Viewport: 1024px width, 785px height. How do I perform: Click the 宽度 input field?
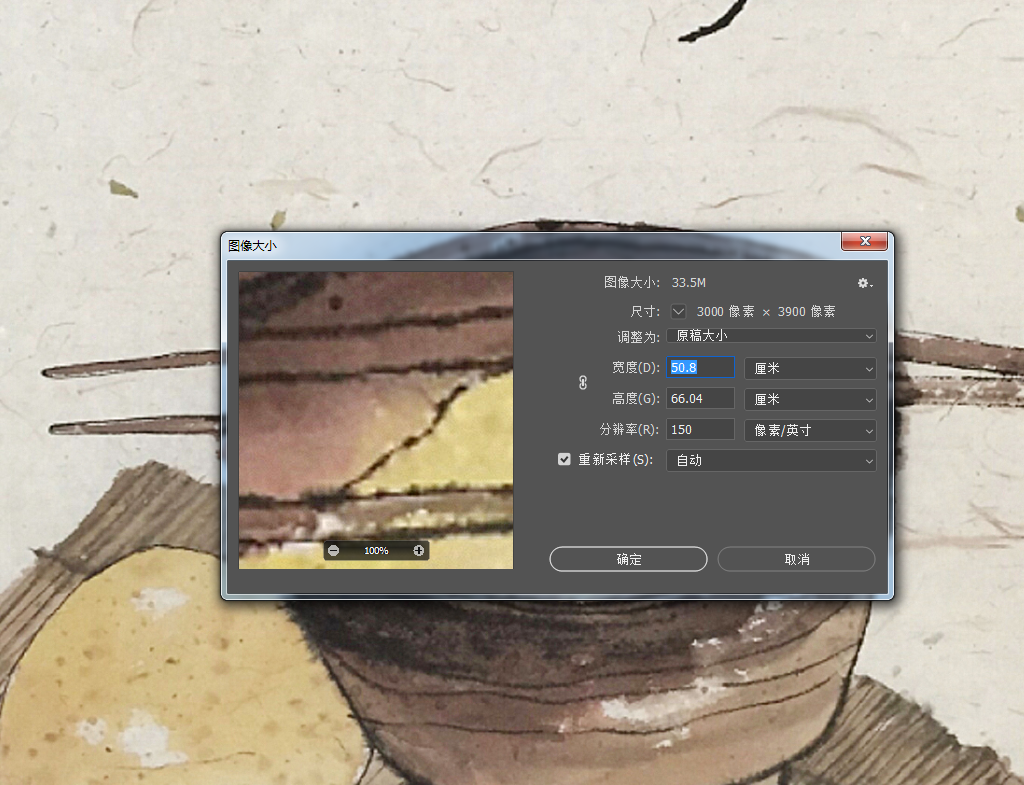[x=700, y=368]
